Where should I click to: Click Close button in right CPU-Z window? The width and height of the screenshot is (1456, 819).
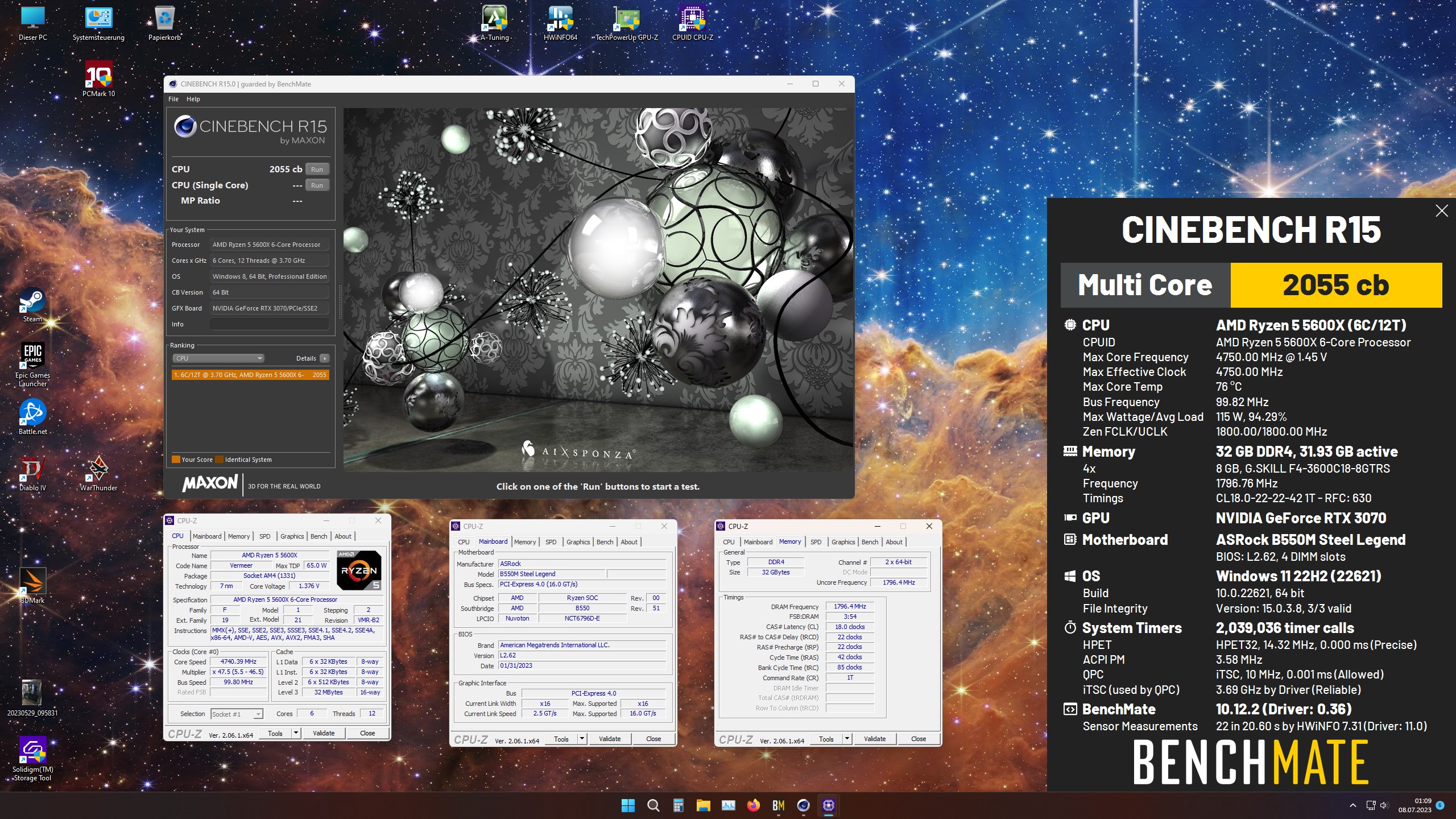(x=919, y=739)
